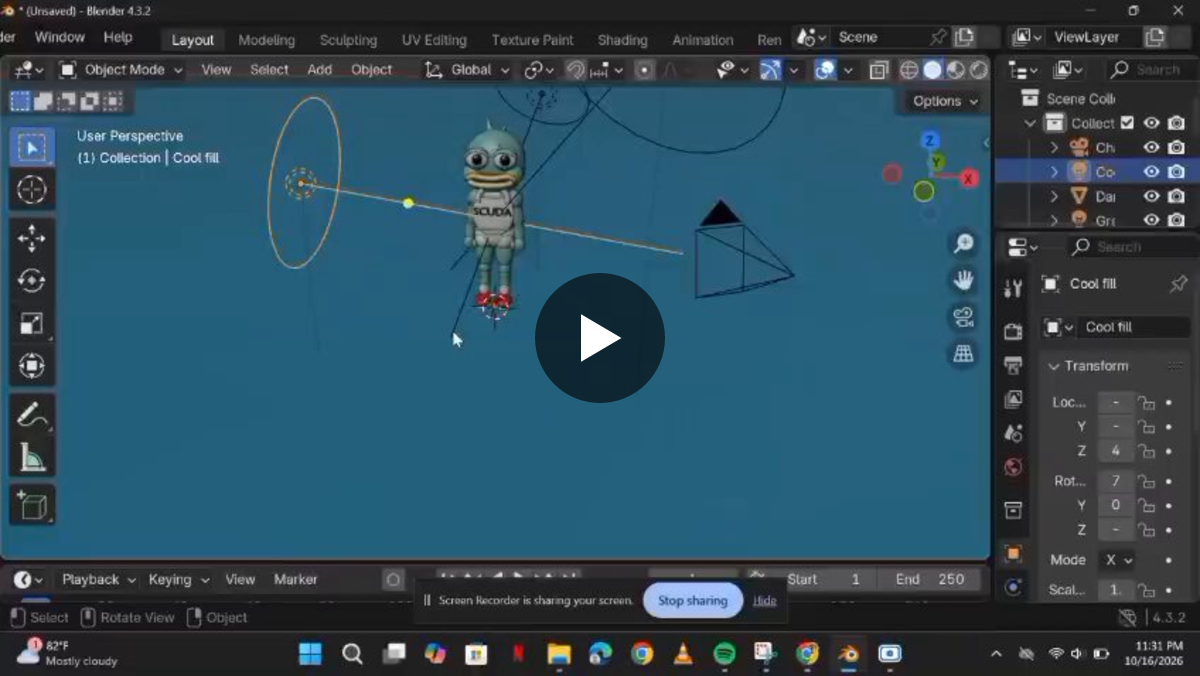Open the Tool tab with wrench icon
Image resolution: width=1200 pixels, height=676 pixels.
(1013, 288)
